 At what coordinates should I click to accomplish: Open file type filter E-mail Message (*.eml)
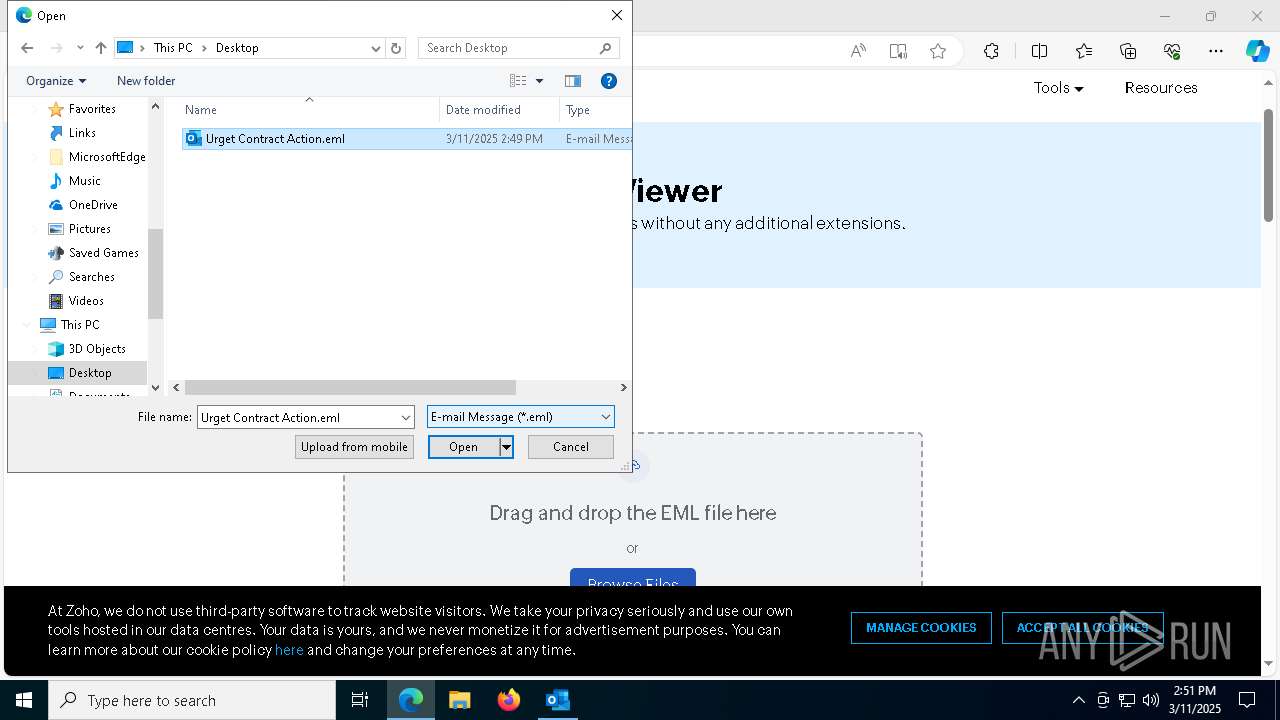(x=520, y=417)
